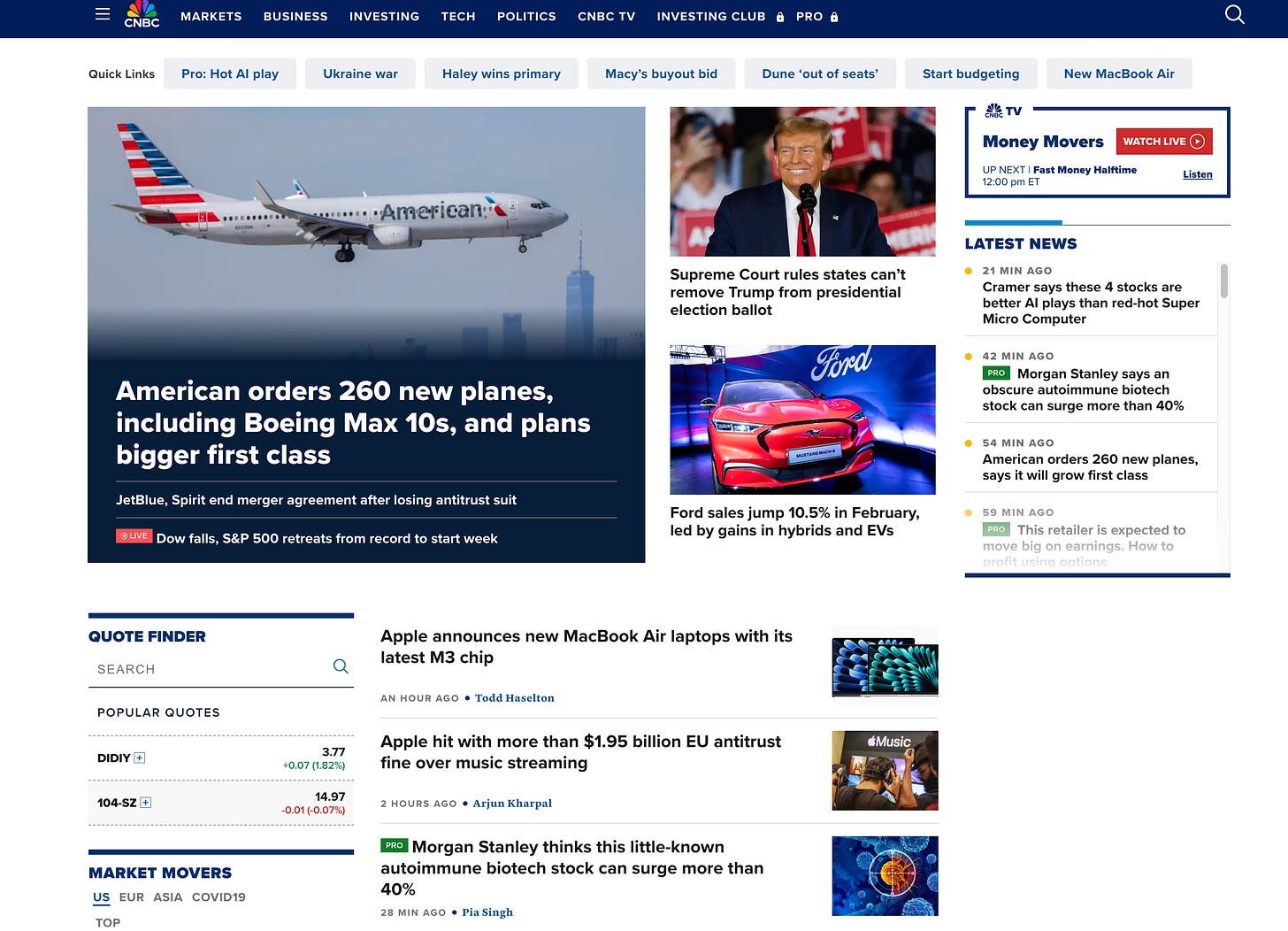Viewport: 1288px width, 931px height.
Task: Open the site search magnifier icon
Action: click(x=1234, y=15)
